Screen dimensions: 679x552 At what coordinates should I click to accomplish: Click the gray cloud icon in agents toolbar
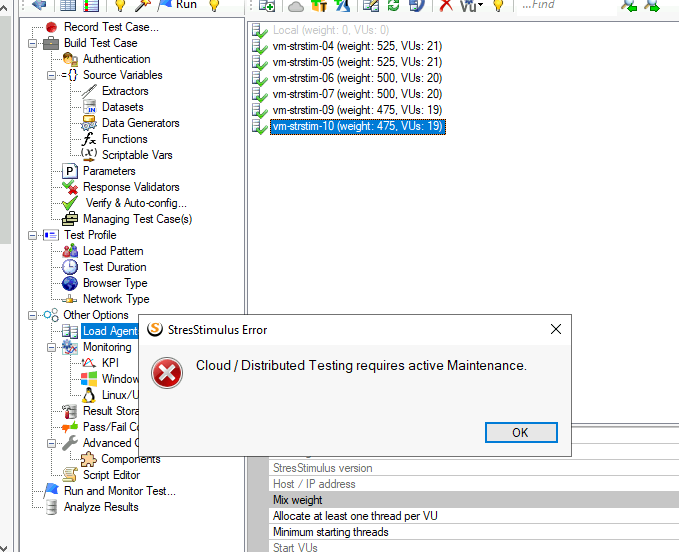[296, 6]
